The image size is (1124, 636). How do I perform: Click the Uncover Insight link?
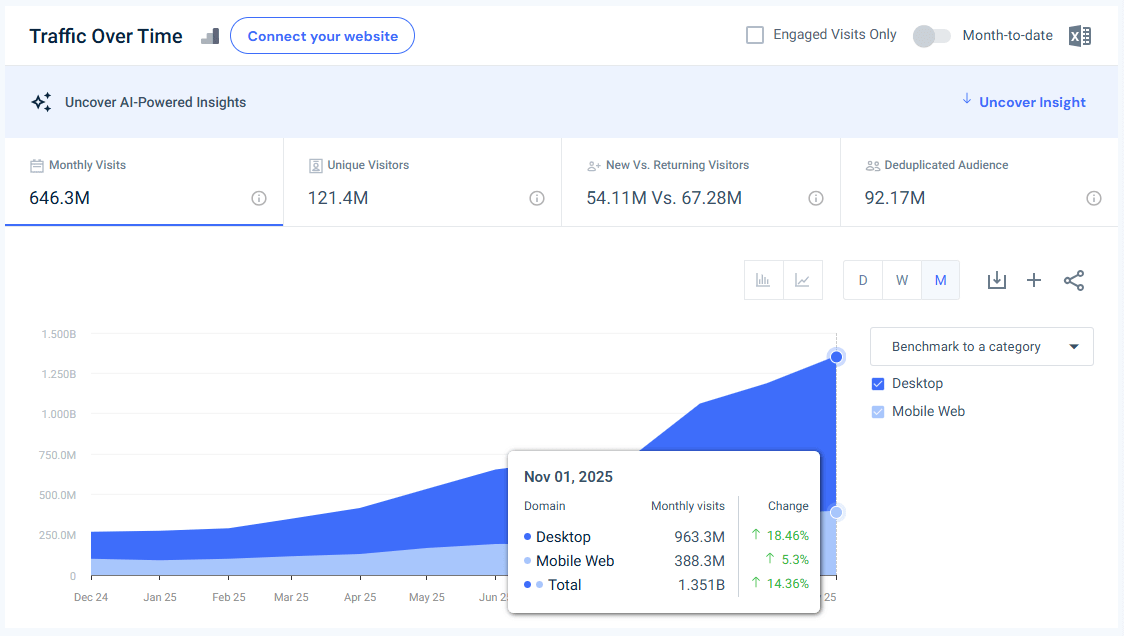pos(1032,101)
